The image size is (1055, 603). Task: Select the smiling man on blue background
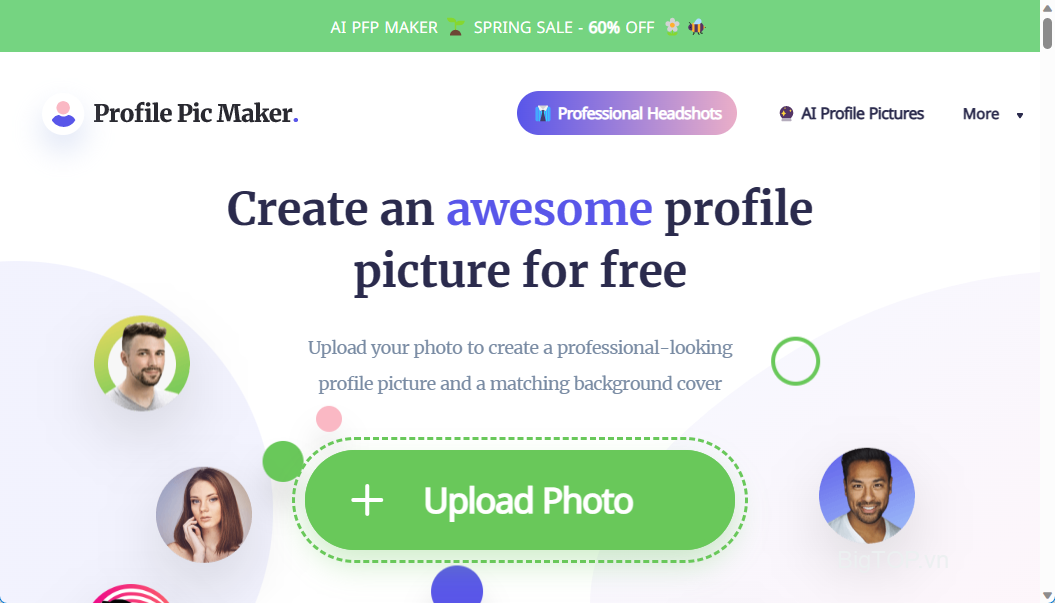click(867, 496)
